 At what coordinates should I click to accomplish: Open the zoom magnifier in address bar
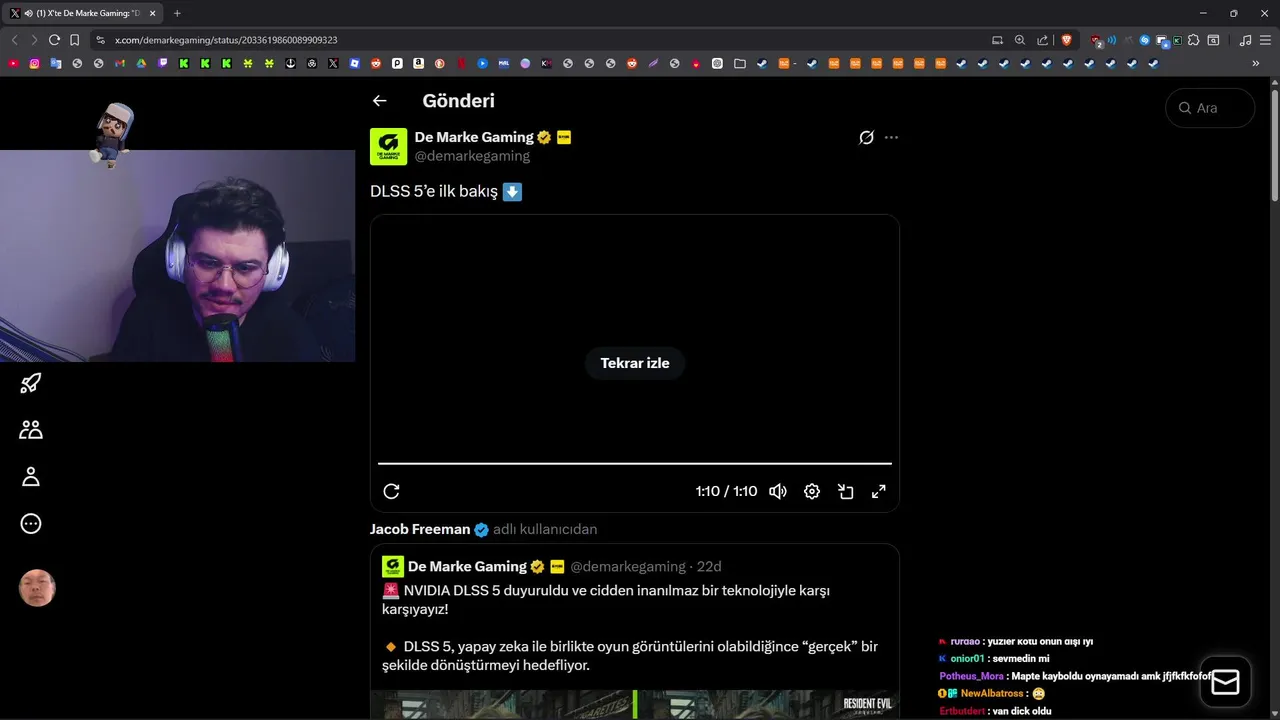(x=1020, y=40)
